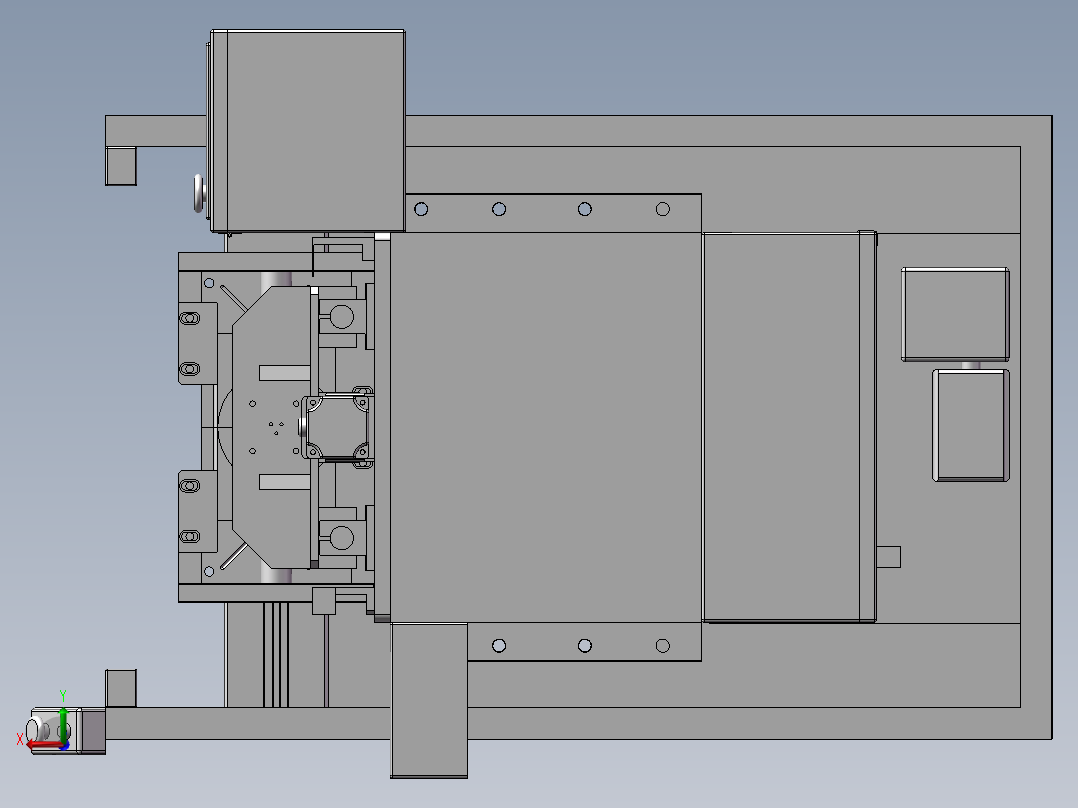Select the small square tab near right edge
This screenshot has width=1078, height=808.
coord(889,557)
